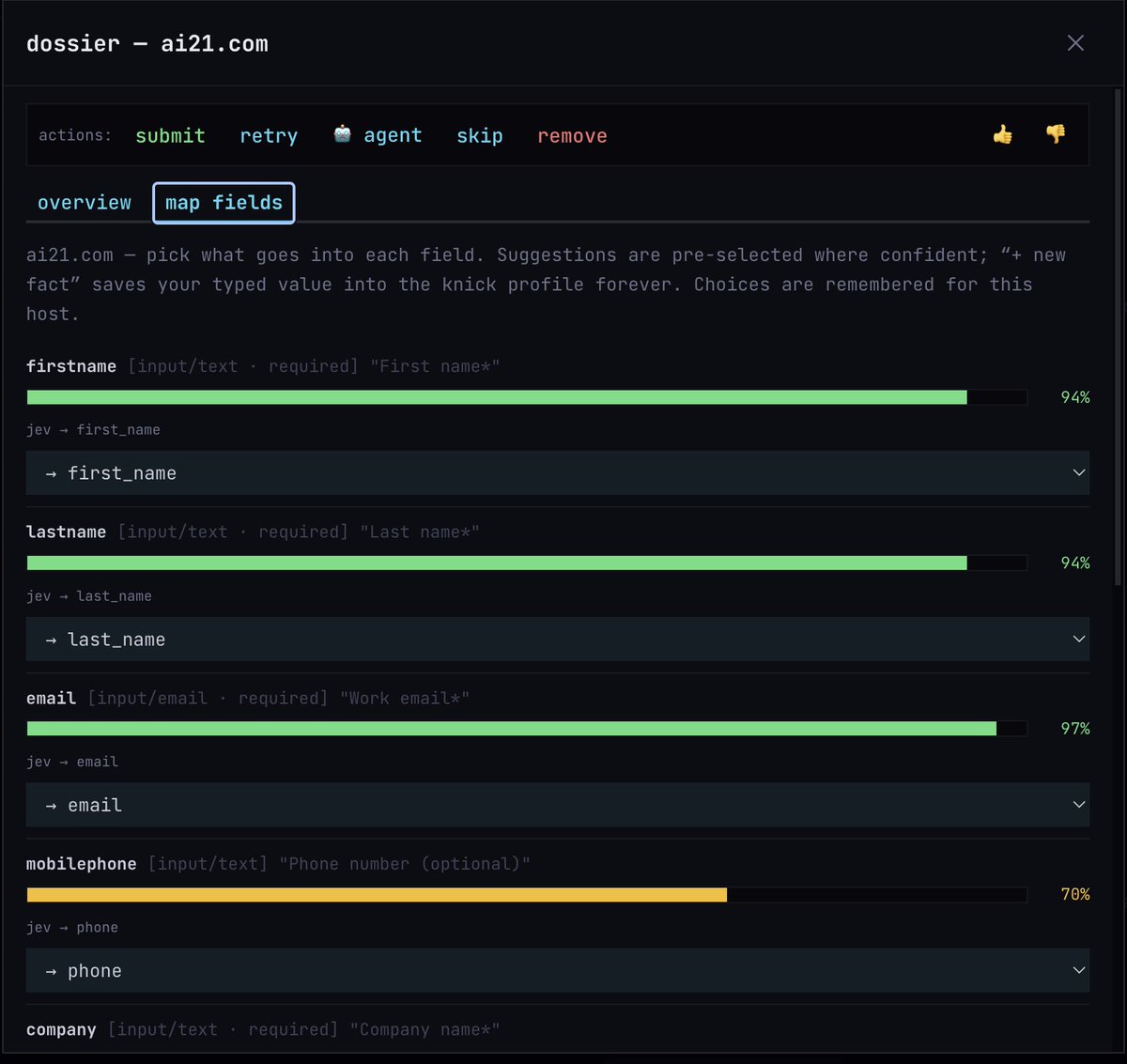Image resolution: width=1127 pixels, height=1064 pixels.
Task: Click the email 97% confidence bar
Action: (527, 729)
